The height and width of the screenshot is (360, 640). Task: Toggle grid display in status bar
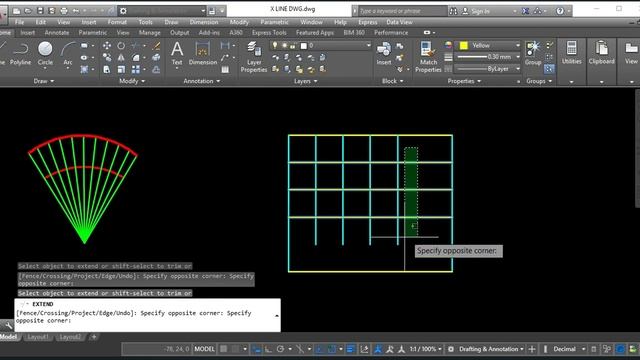(x=224, y=349)
